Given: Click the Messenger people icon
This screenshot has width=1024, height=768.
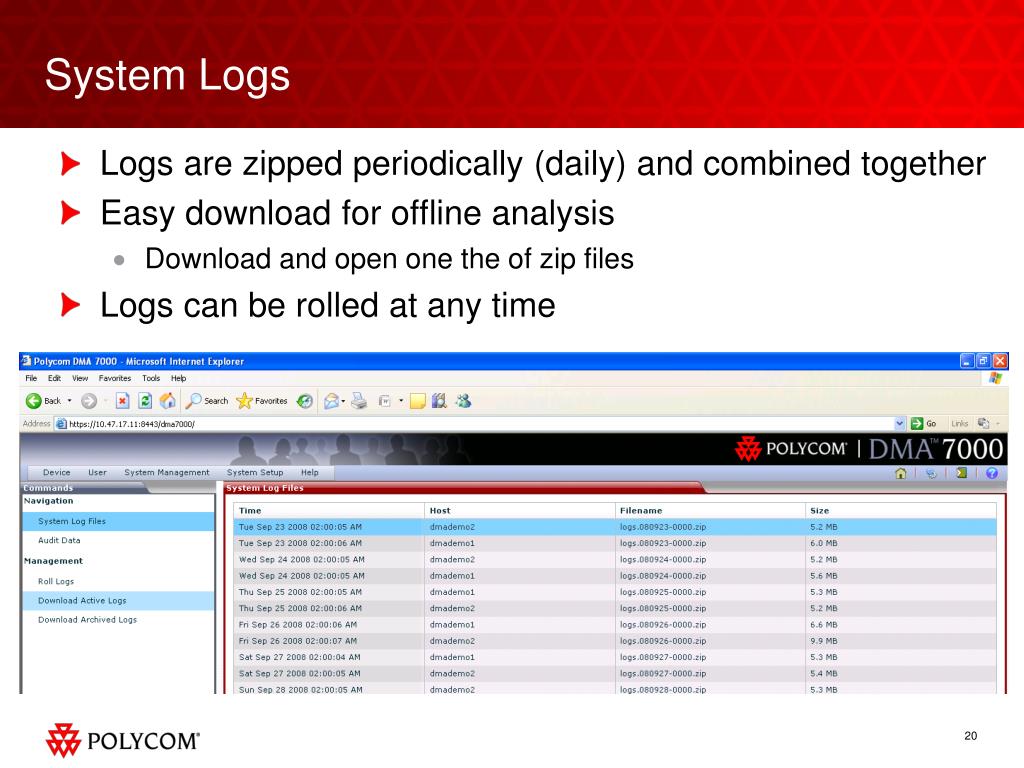Looking at the screenshot, I should coord(464,401).
